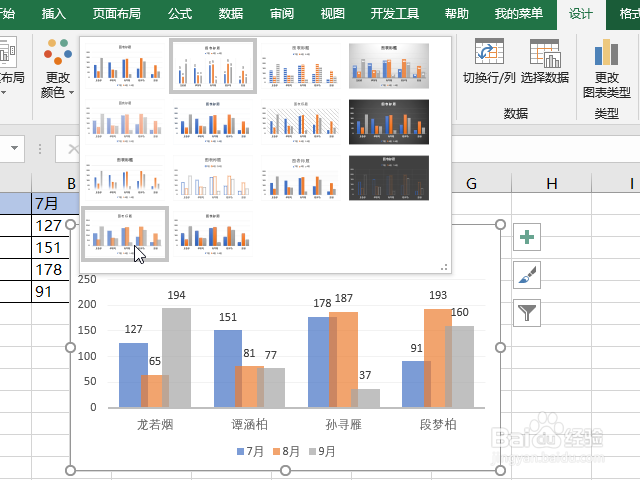Choose the last chart style in bottom row
Viewport: 640px width, 480px height.
tap(213, 234)
